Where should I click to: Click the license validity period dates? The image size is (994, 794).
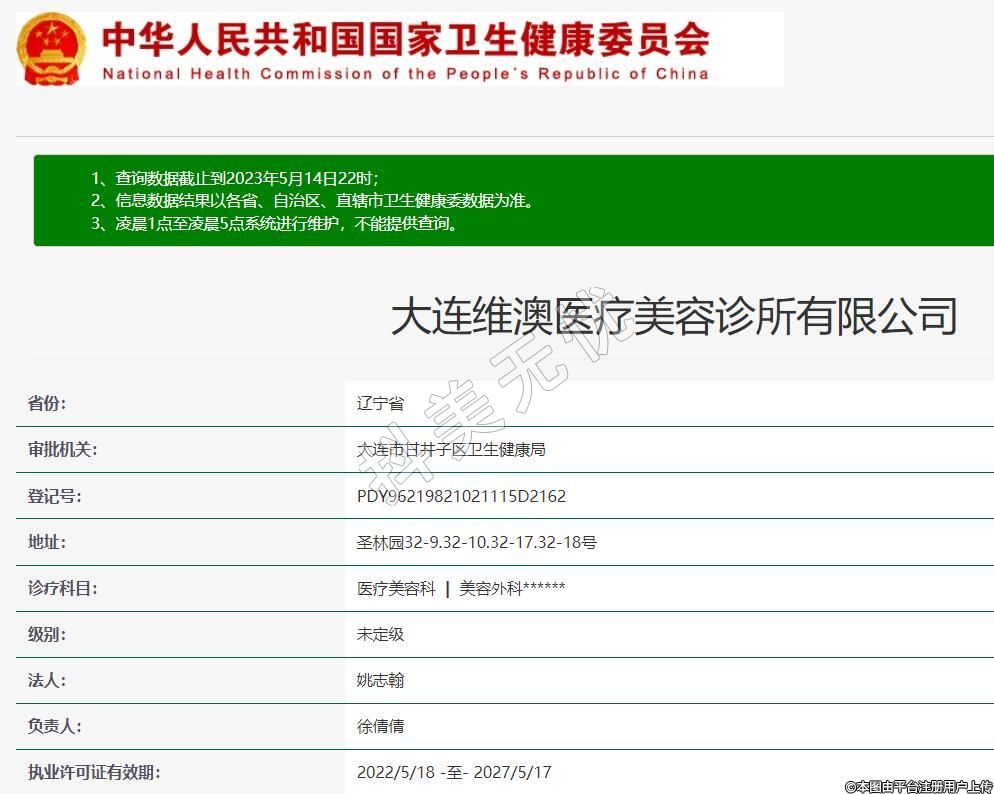click(454, 772)
